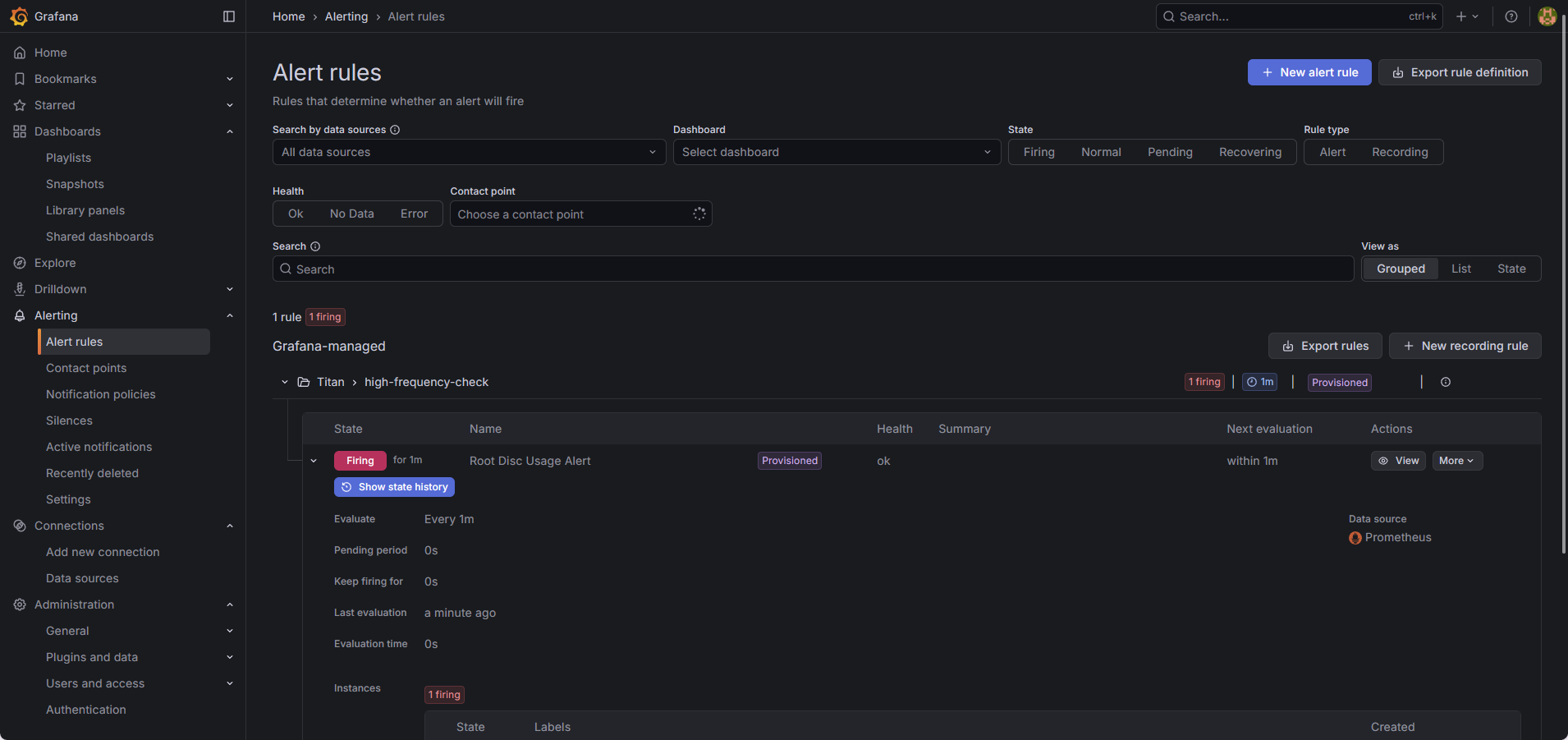The image size is (1568, 740).
Task: Click the plus icon in top bar
Action: coord(1461,16)
